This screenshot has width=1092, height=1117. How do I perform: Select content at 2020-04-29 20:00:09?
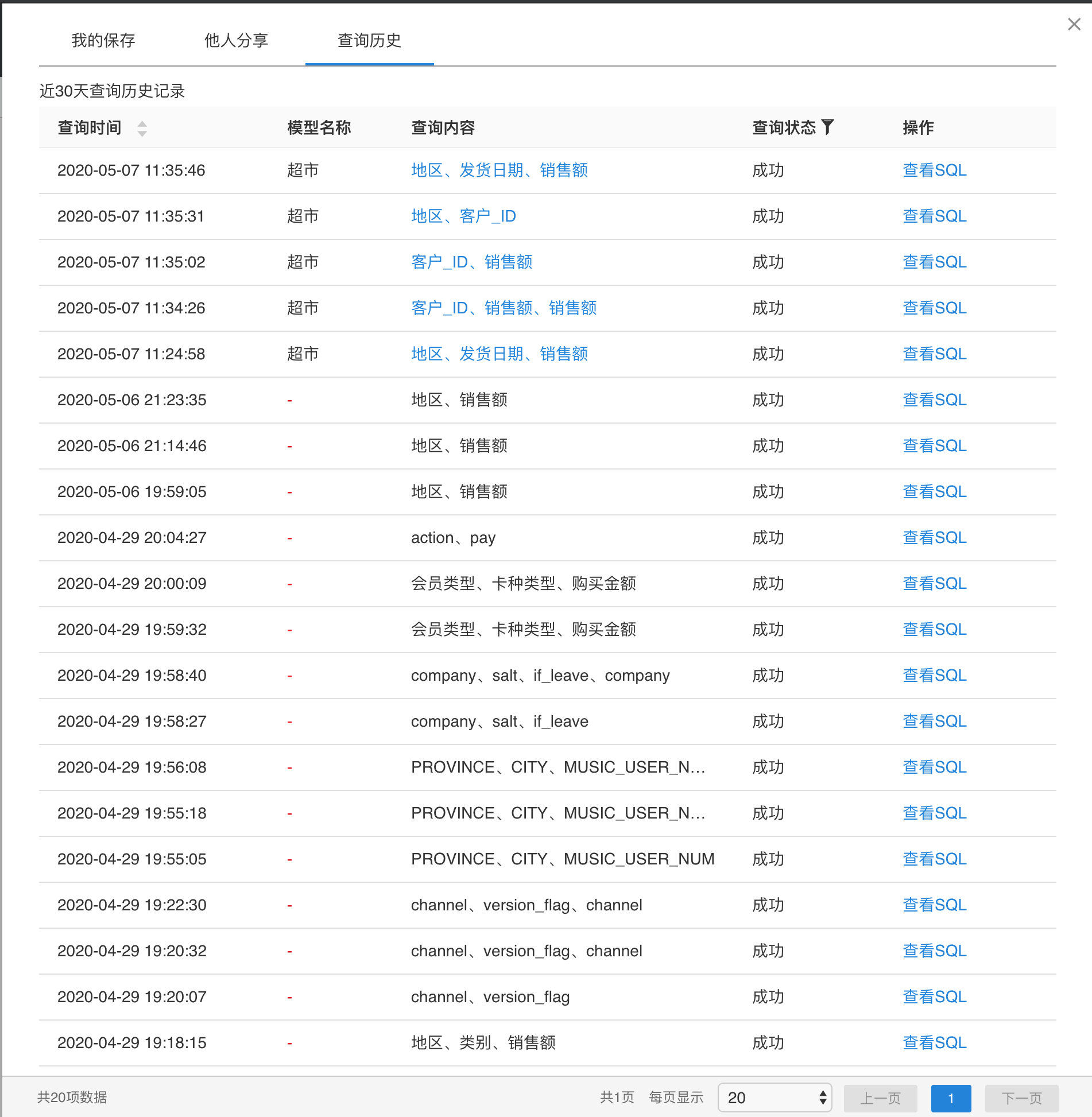[524, 584]
